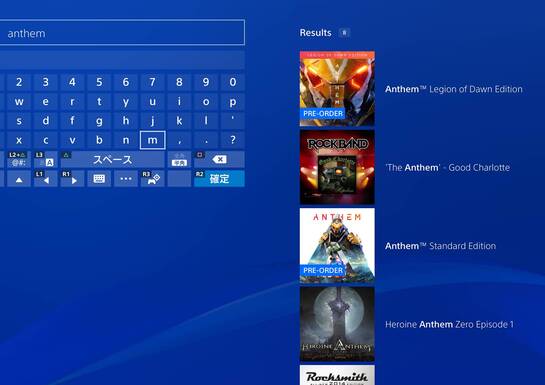Open the Rock Band cover thumbnail

click(337, 167)
